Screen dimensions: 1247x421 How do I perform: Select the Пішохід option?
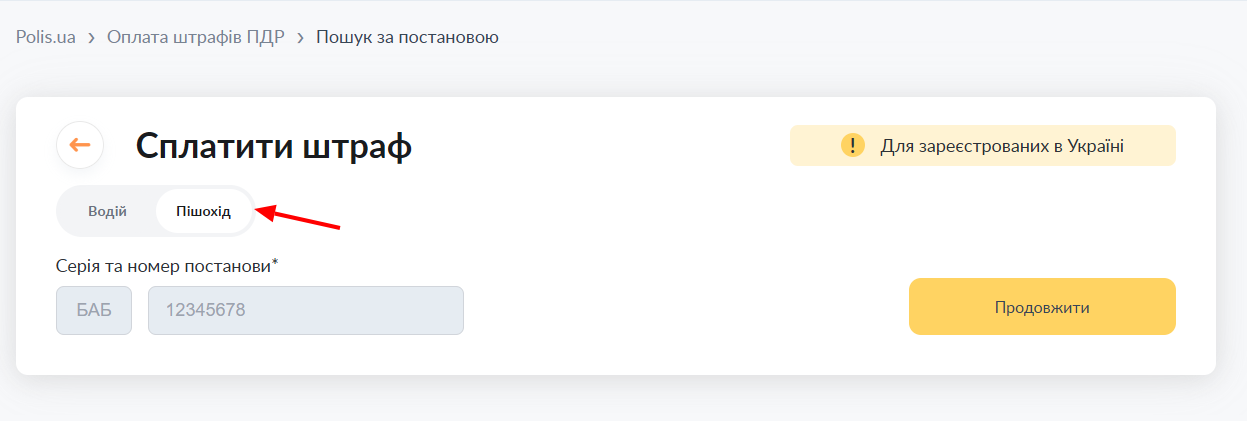[203, 211]
